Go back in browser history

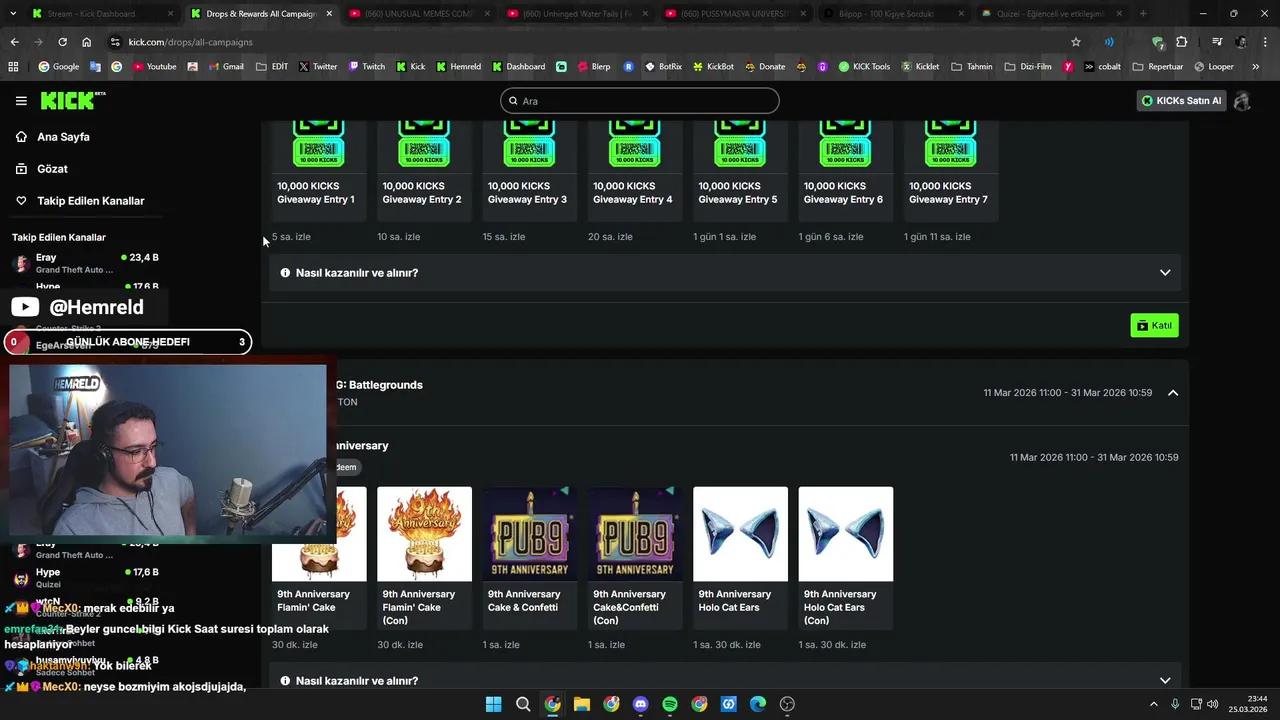14,42
